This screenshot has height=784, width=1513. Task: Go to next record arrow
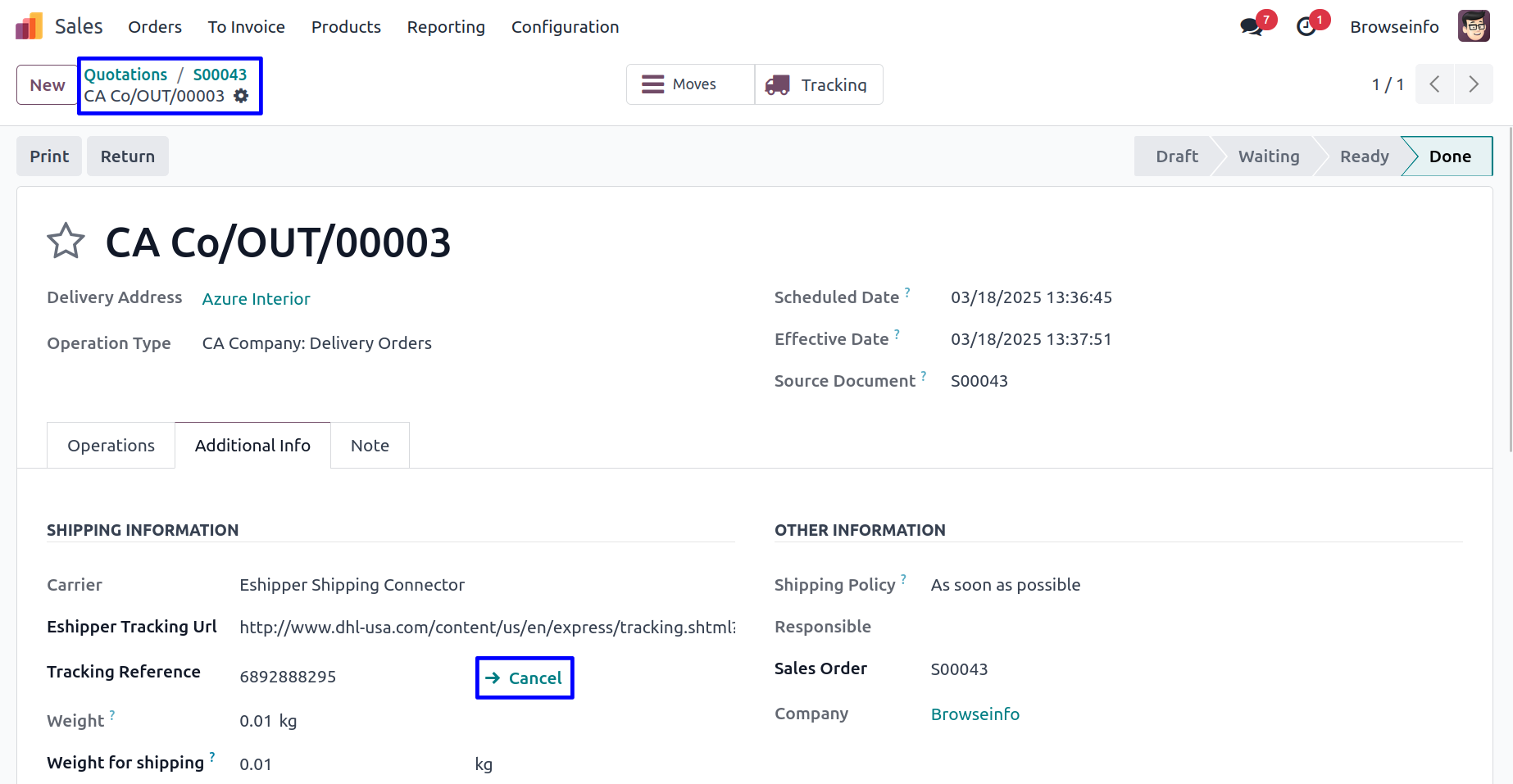pyautogui.click(x=1473, y=84)
